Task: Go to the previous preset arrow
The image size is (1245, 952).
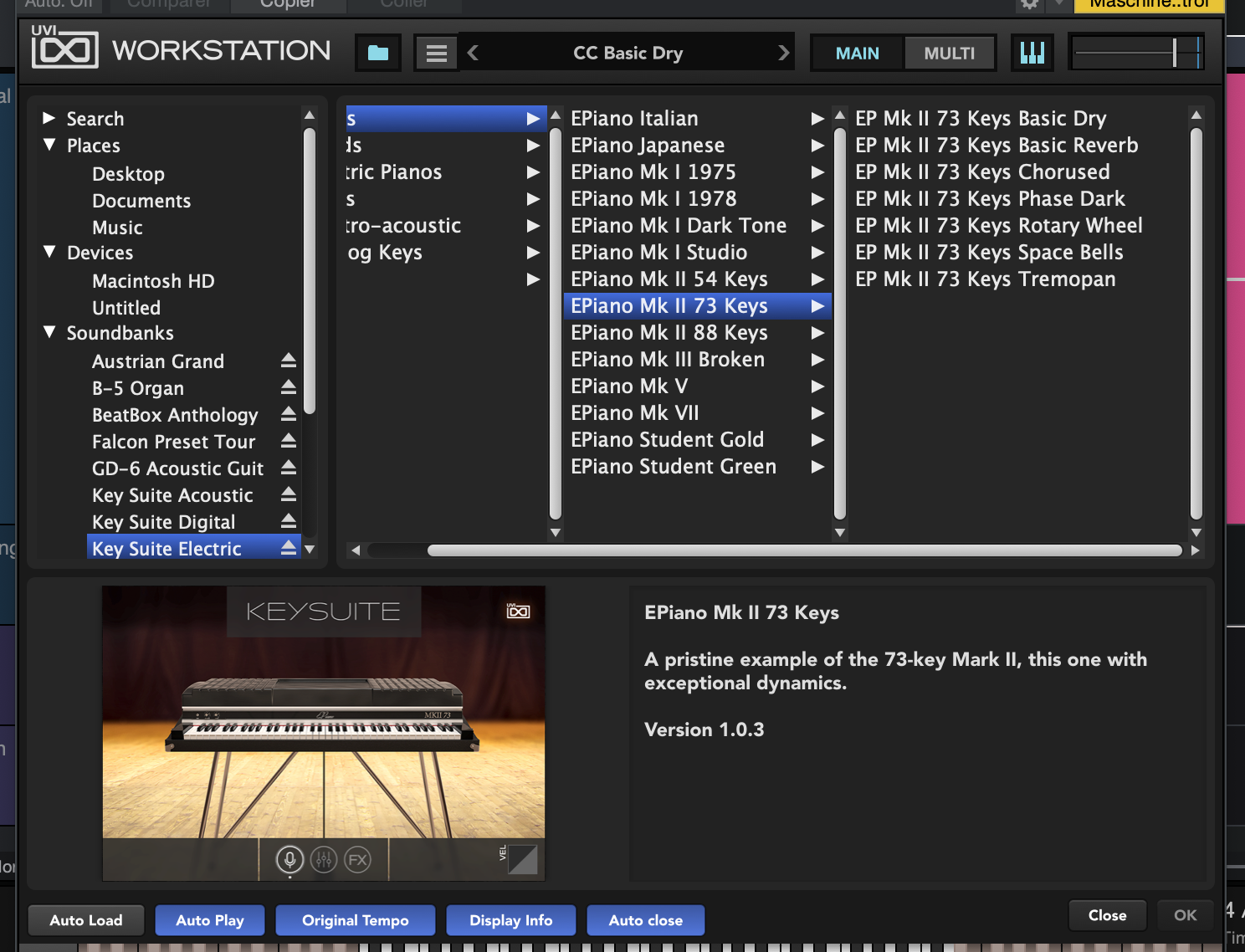Action: pyautogui.click(x=473, y=53)
